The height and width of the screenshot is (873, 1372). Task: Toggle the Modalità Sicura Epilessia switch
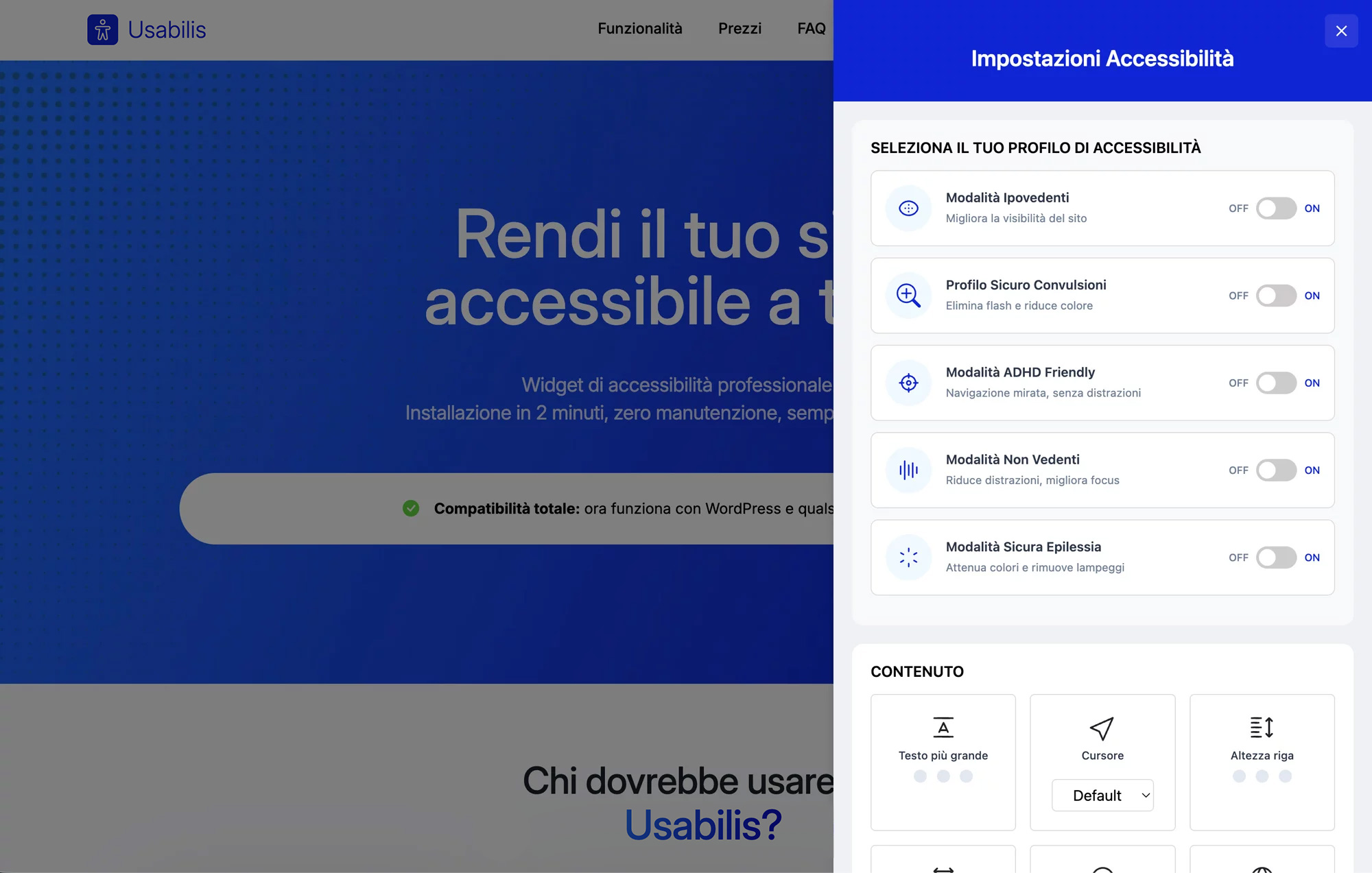click(x=1276, y=557)
